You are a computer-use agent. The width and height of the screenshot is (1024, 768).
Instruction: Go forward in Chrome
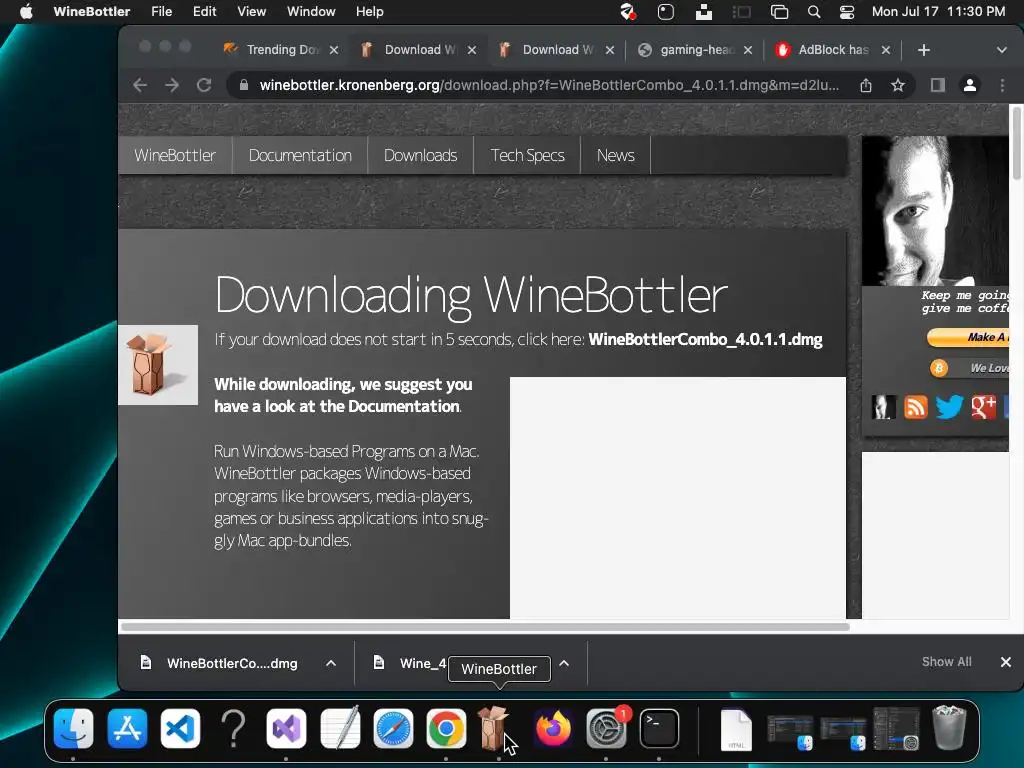click(172, 85)
